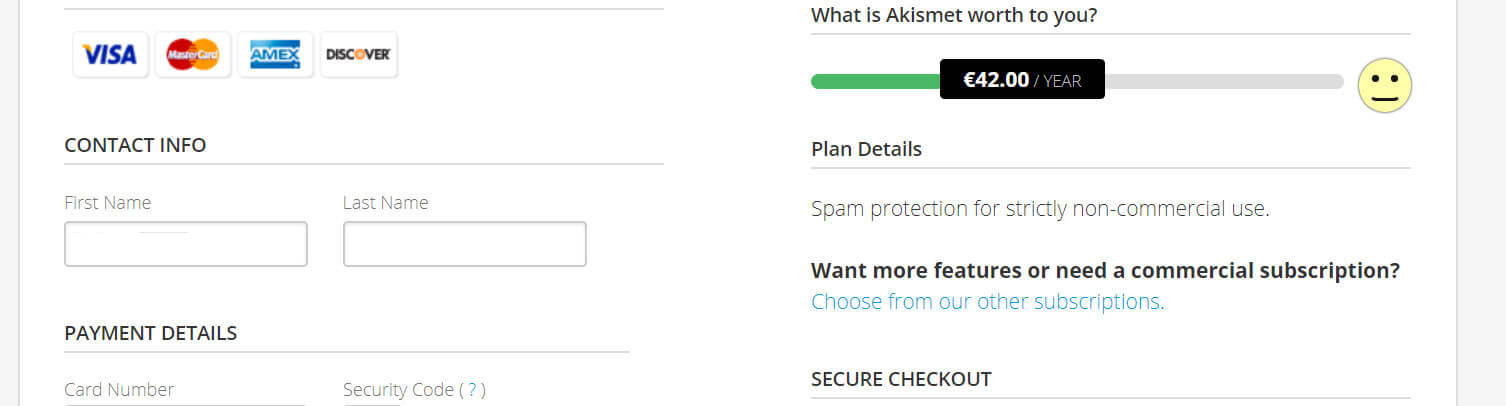Screen dimensions: 1506x406
Task: Select the CONTACT INFO heading
Action: 135,145
